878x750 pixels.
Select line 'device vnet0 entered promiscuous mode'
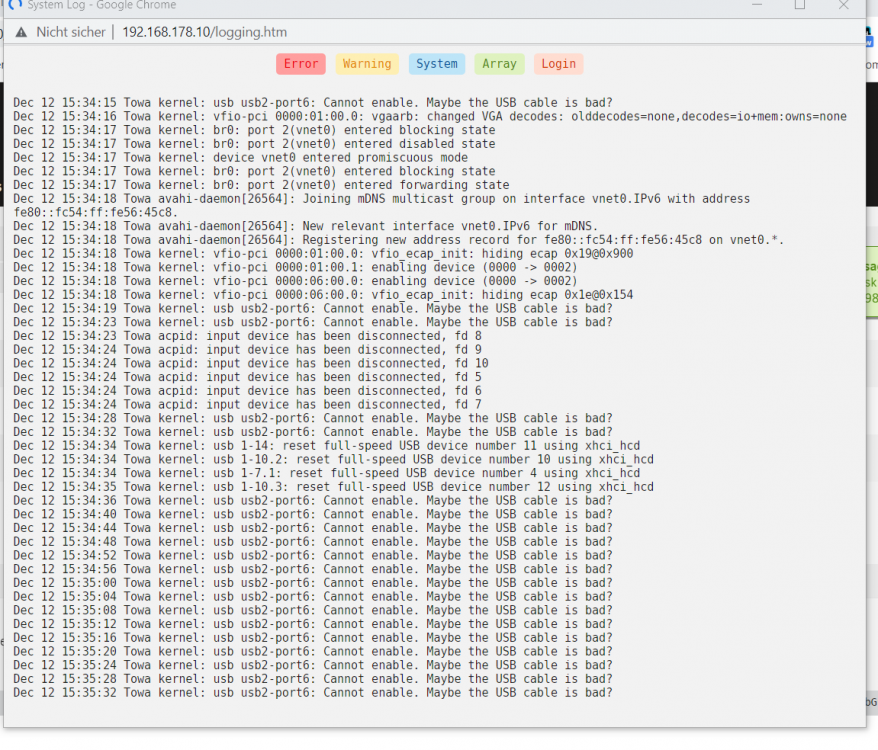click(x=241, y=157)
